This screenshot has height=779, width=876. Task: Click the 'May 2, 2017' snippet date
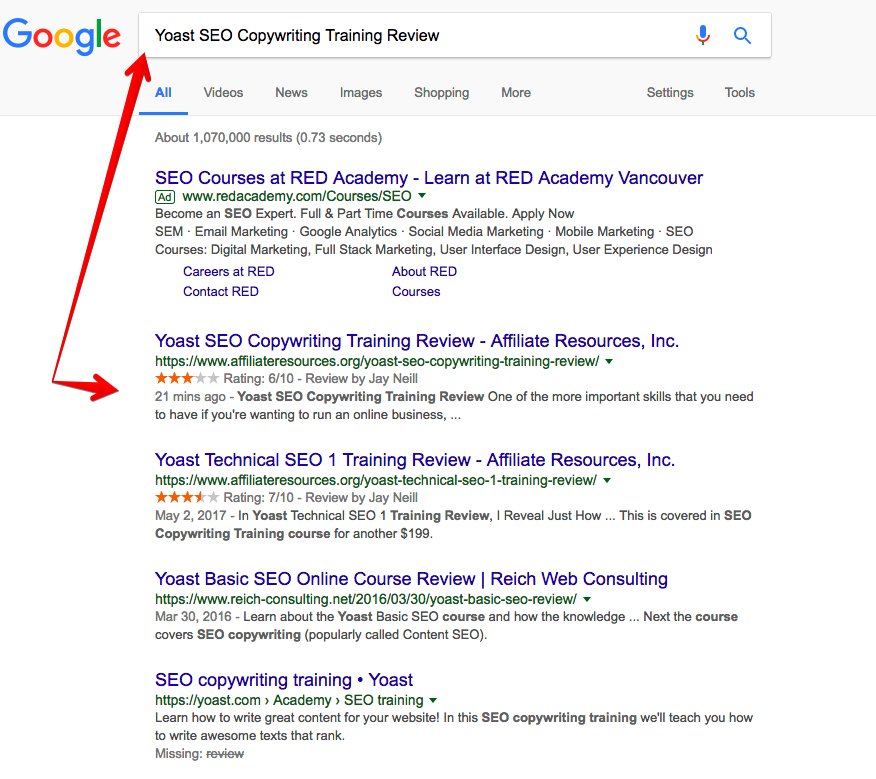(191, 516)
